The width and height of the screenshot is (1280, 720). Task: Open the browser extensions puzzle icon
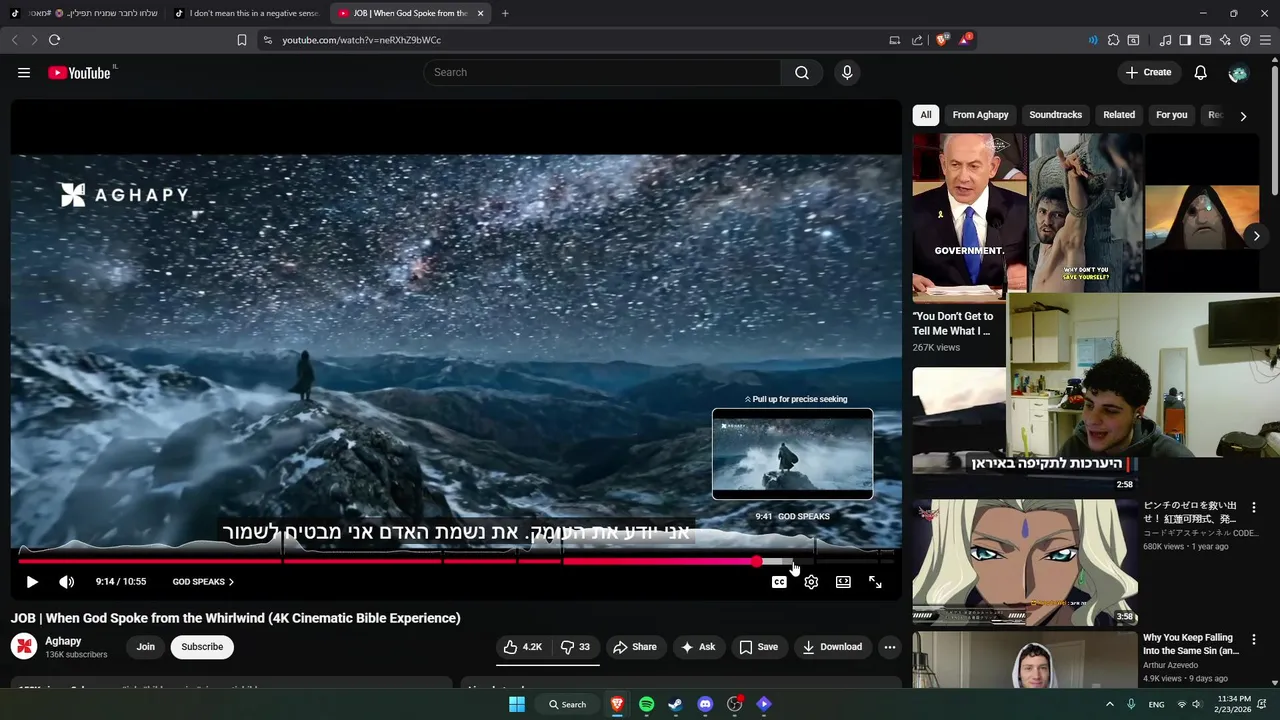click(x=1113, y=40)
